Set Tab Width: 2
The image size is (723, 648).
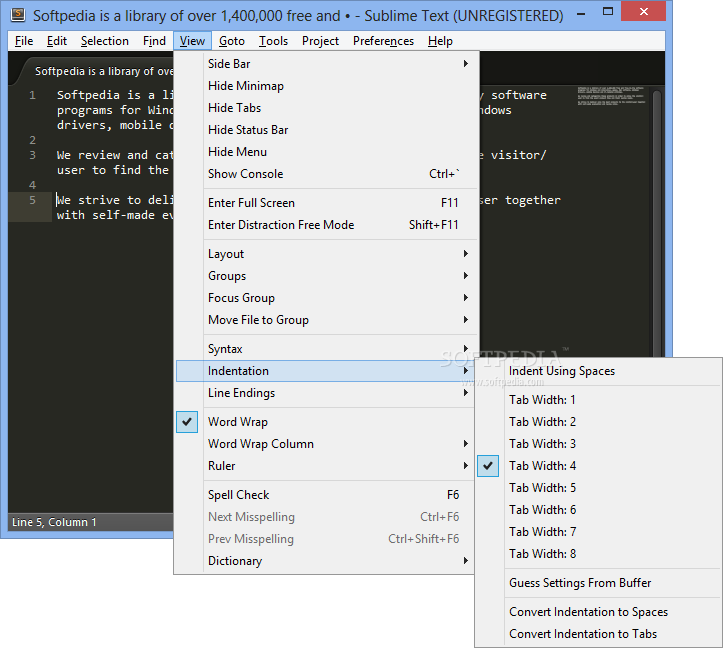point(598,422)
